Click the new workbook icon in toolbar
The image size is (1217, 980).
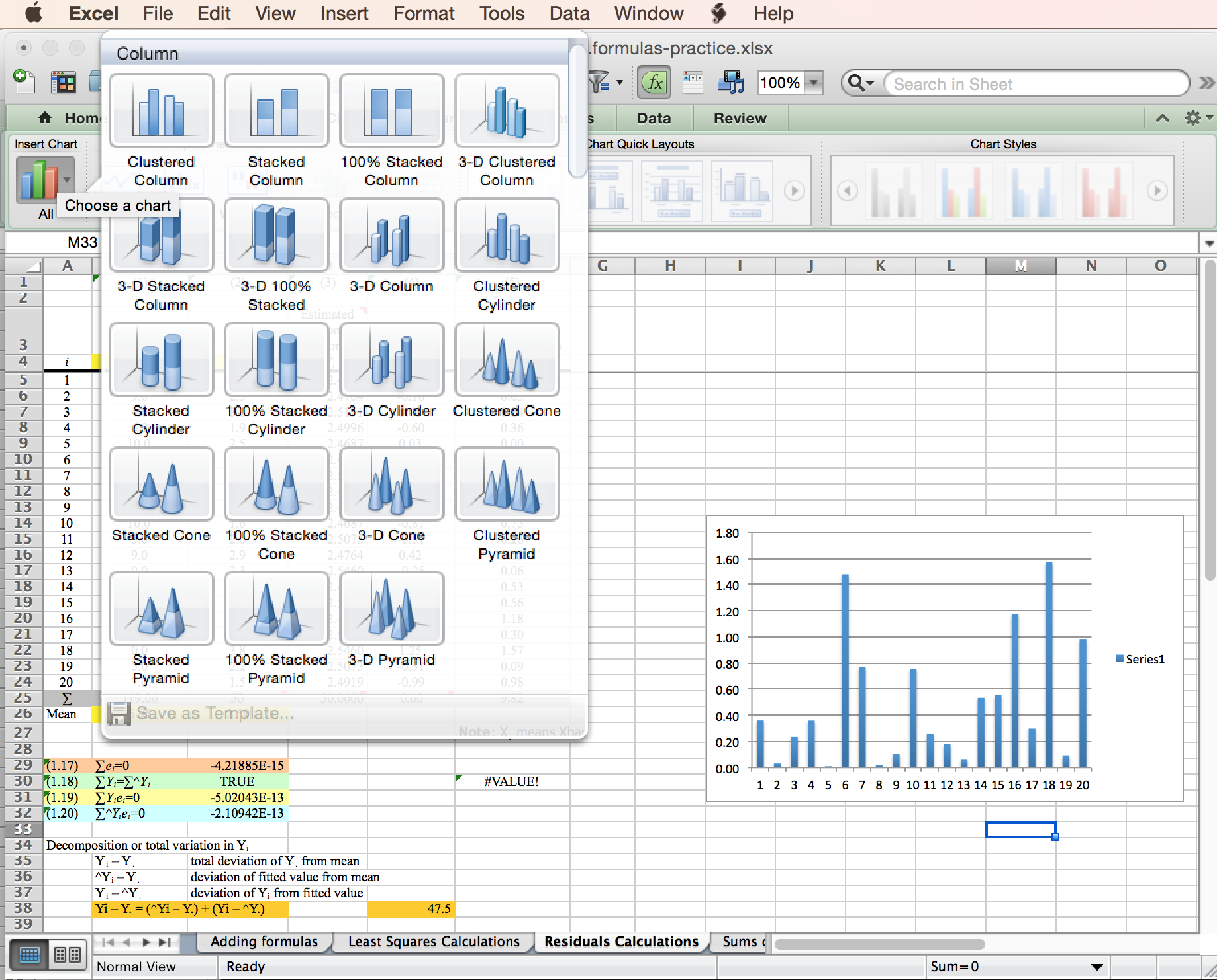24,82
